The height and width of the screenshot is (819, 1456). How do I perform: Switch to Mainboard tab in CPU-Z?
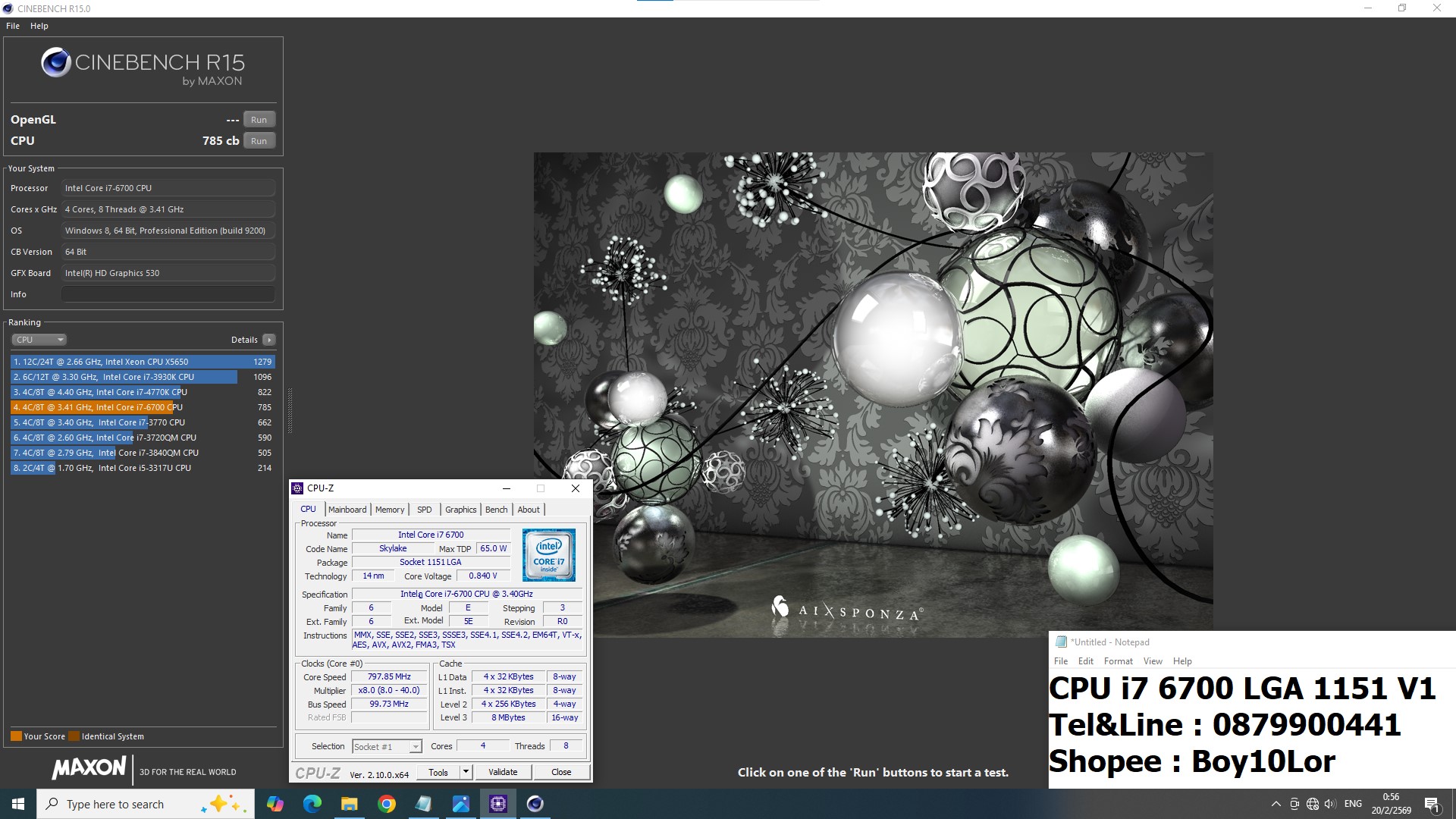pos(347,510)
